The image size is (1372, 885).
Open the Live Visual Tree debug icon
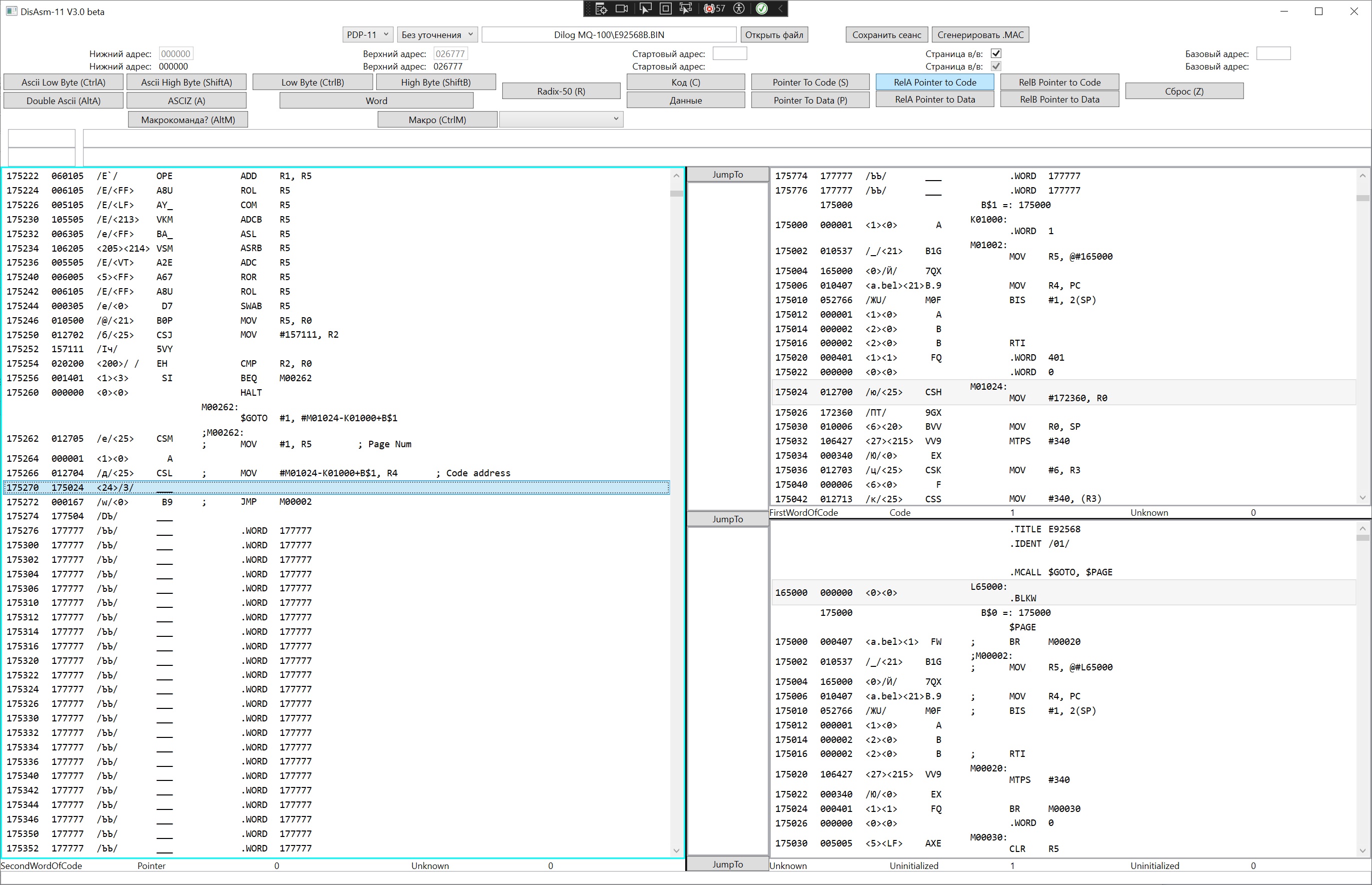point(601,9)
